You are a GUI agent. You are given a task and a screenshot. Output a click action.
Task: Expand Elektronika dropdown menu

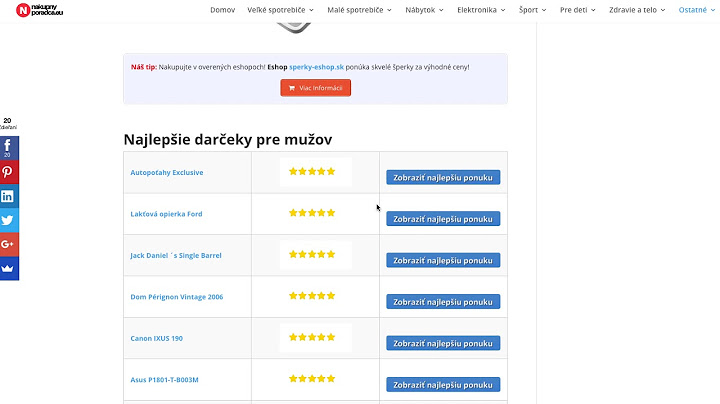[x=481, y=10]
